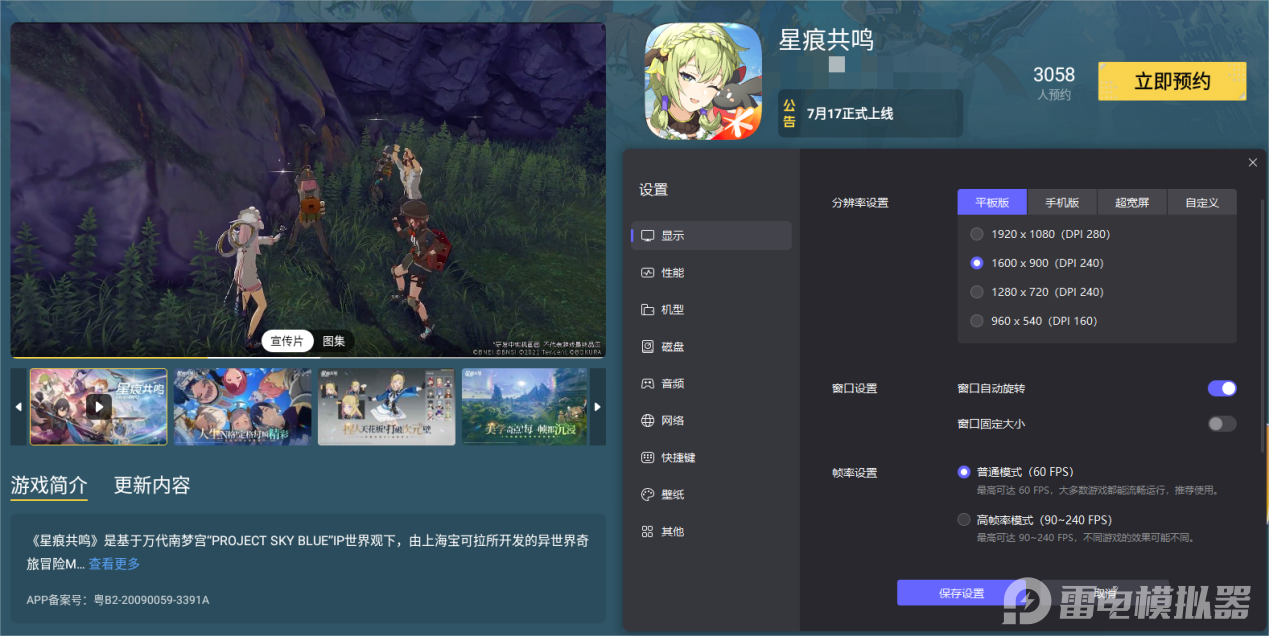Click 分辨率设置 section label
Viewport: 1269px width, 636px height.
(x=860, y=203)
